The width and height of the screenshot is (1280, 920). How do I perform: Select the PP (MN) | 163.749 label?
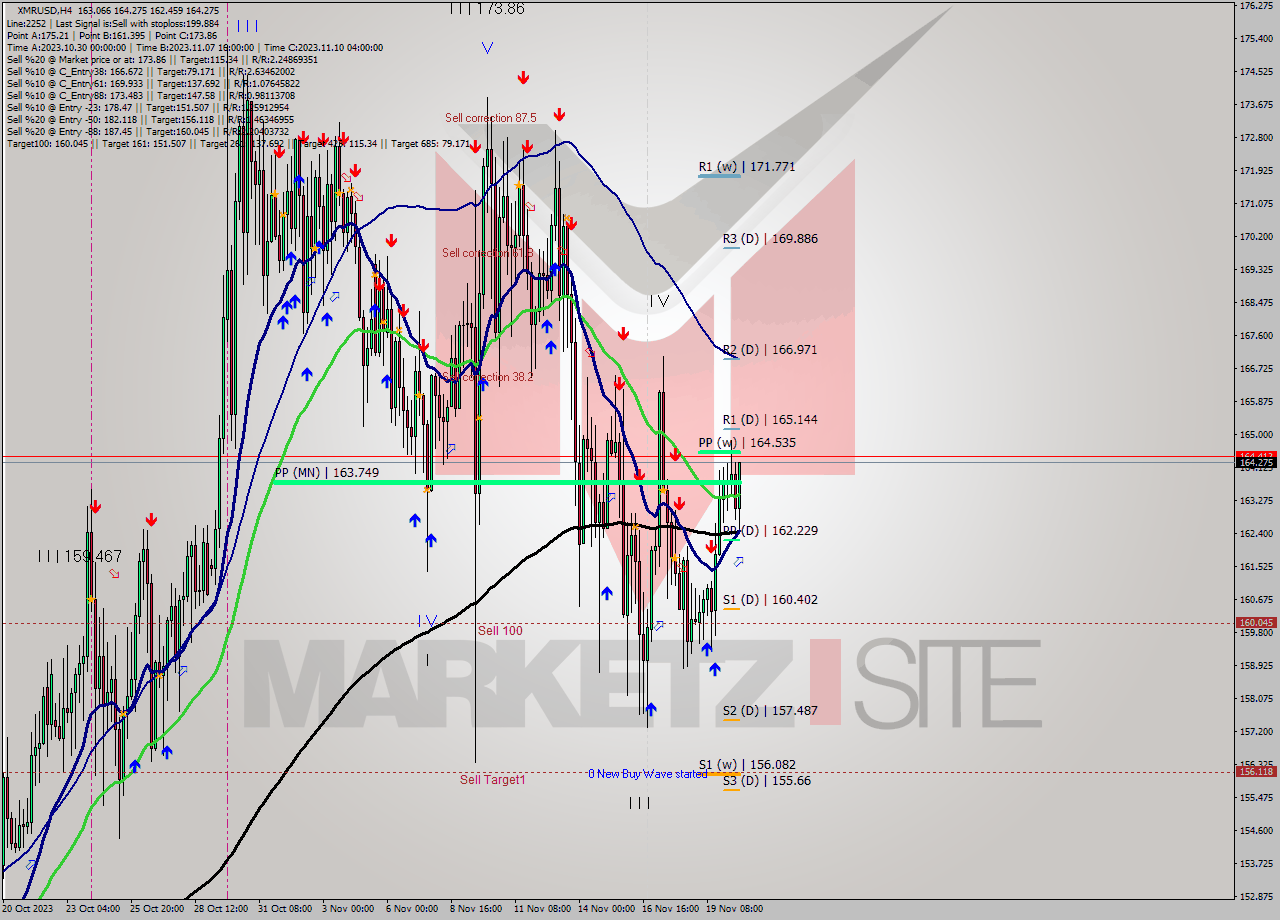(x=327, y=472)
